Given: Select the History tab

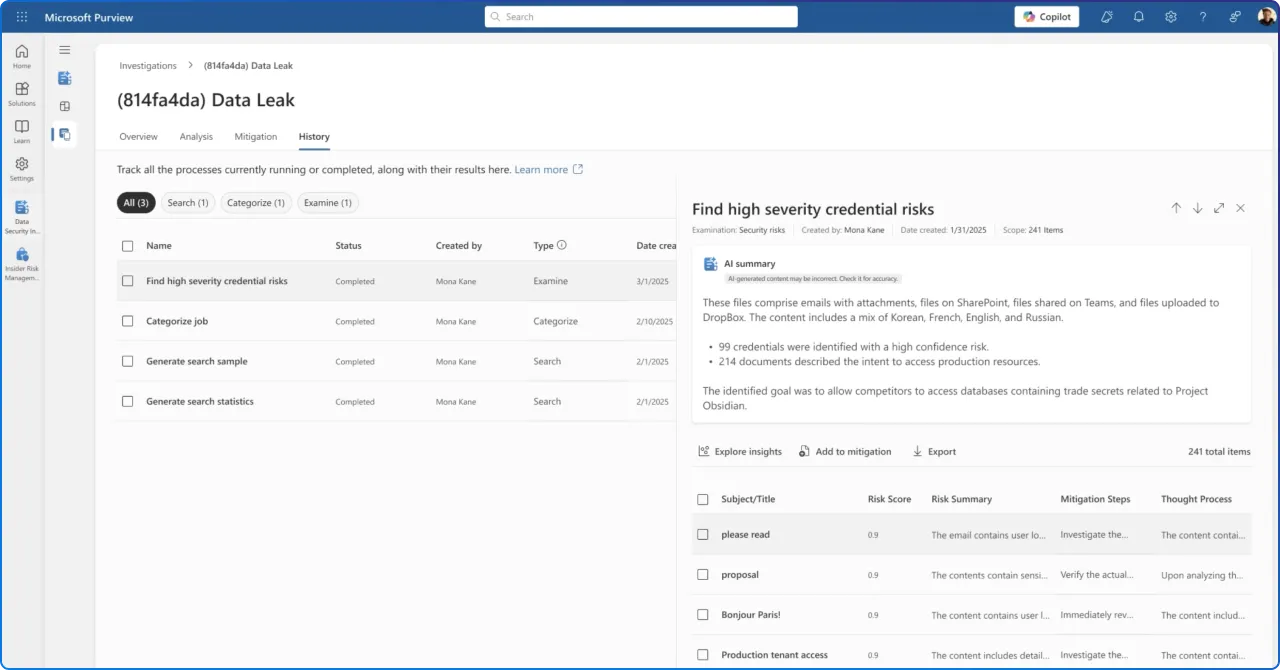Looking at the screenshot, I should pyautogui.click(x=314, y=137).
